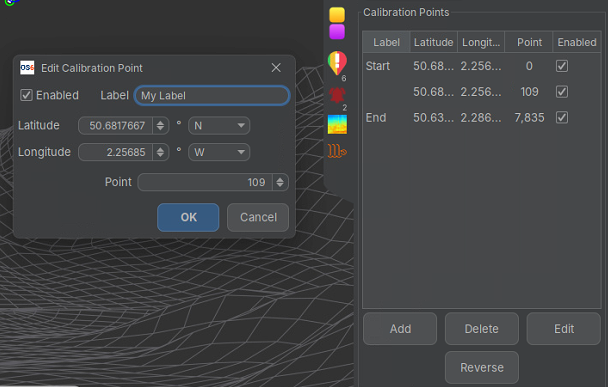
Task: Toggle Enabled checkbox for End row
Action: (x=562, y=117)
